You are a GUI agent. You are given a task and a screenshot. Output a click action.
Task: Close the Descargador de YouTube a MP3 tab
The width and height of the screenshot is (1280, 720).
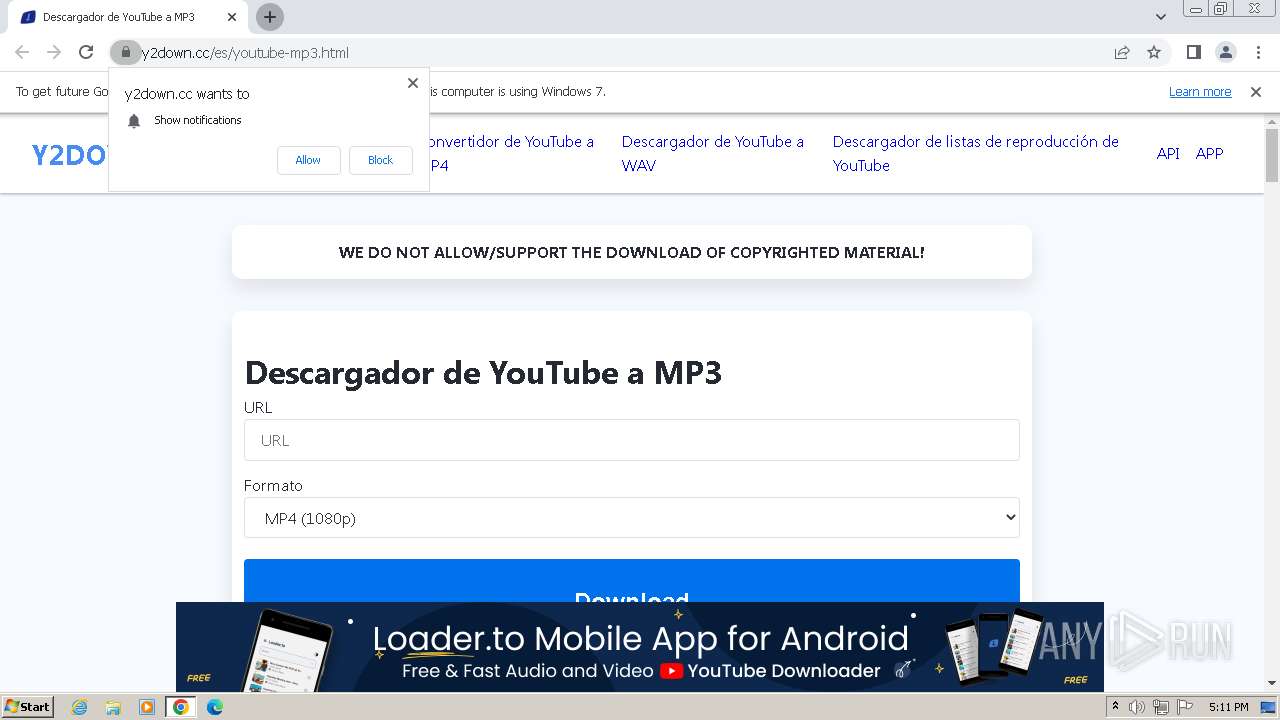[232, 17]
